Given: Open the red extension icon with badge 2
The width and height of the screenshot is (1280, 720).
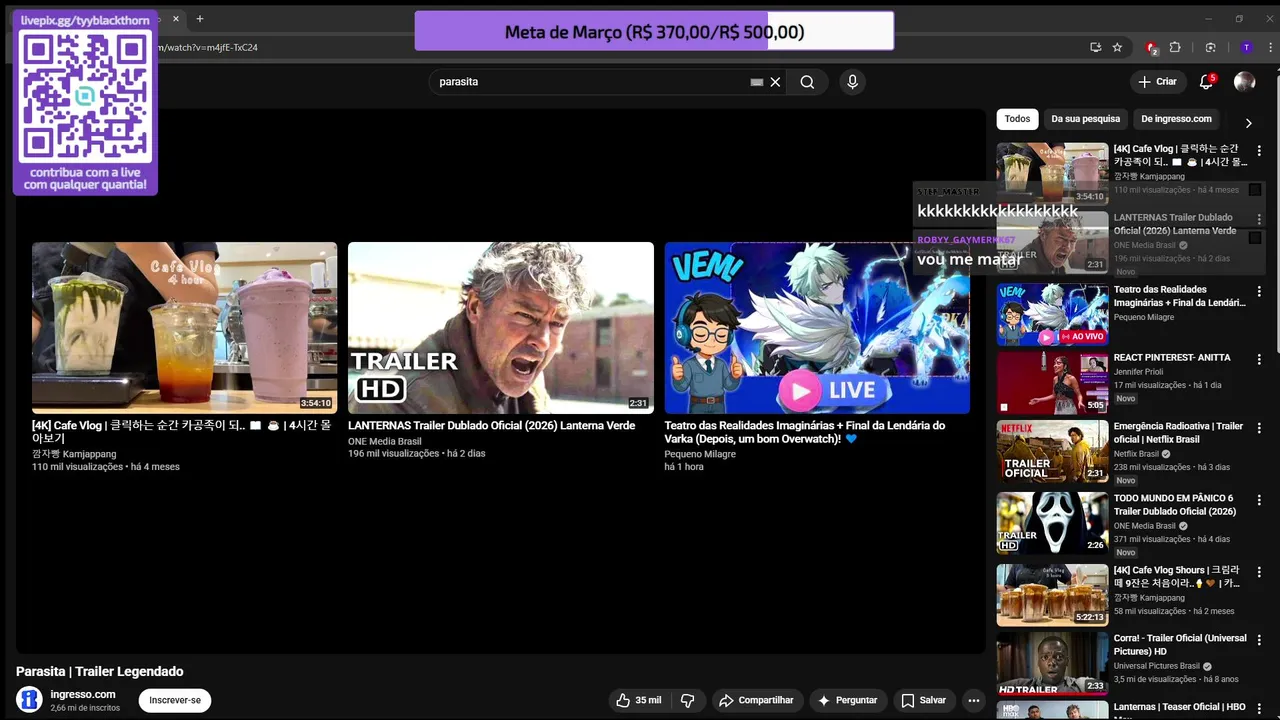Looking at the screenshot, I should pos(1151,47).
